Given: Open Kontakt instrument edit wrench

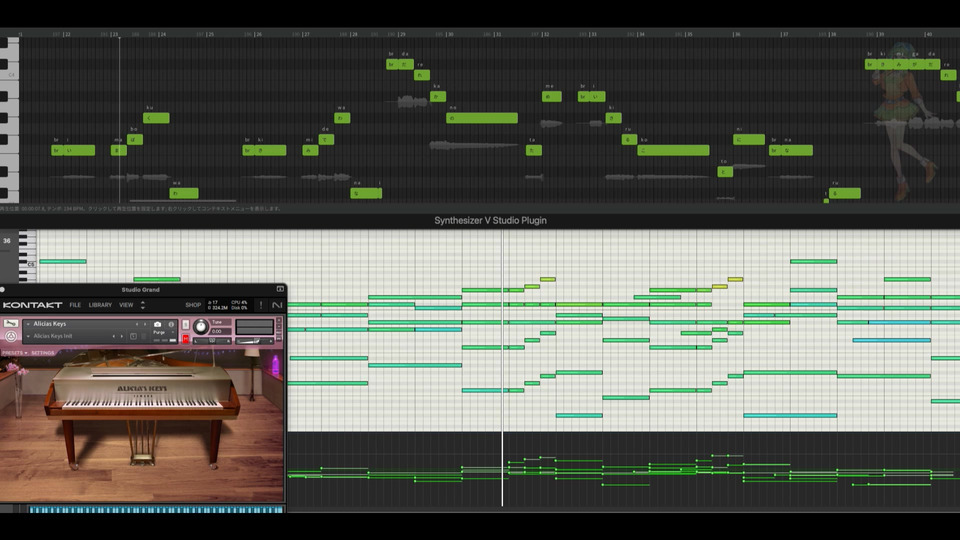Looking at the screenshot, I should click(11, 323).
